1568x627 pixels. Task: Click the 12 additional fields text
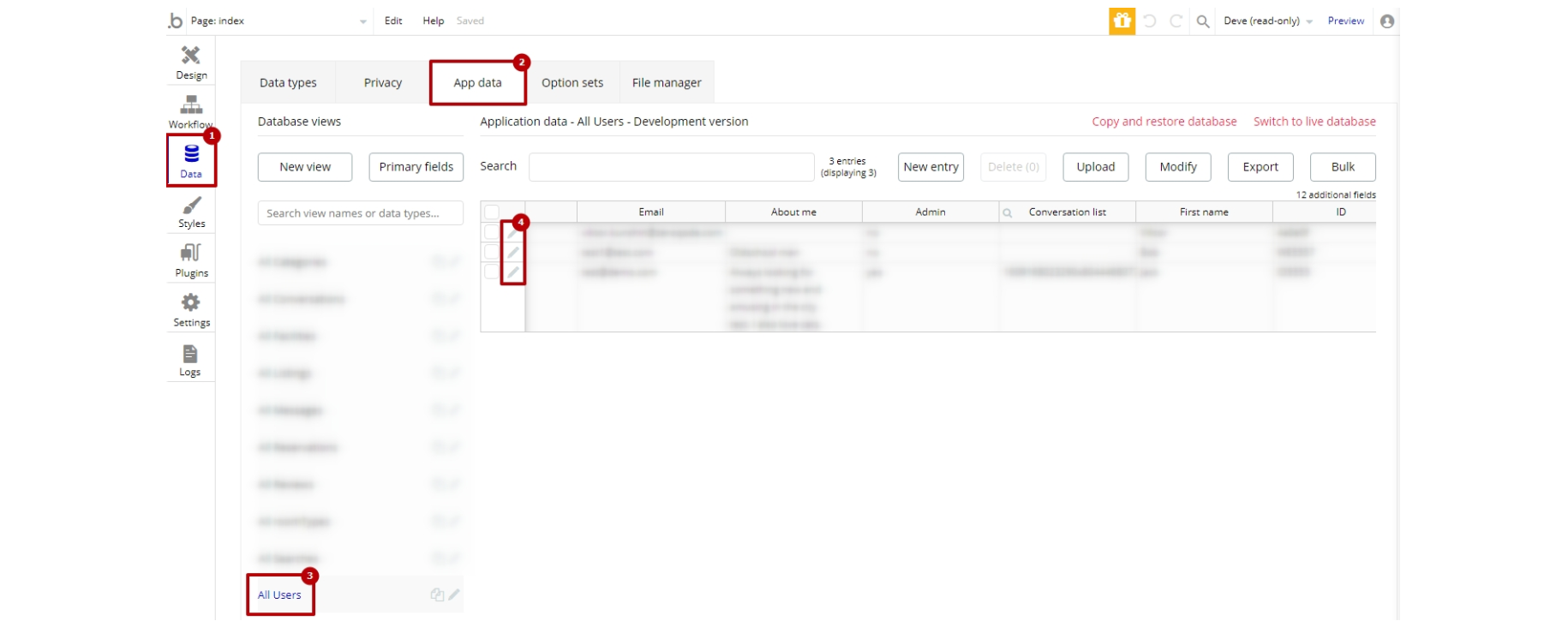coord(1336,195)
